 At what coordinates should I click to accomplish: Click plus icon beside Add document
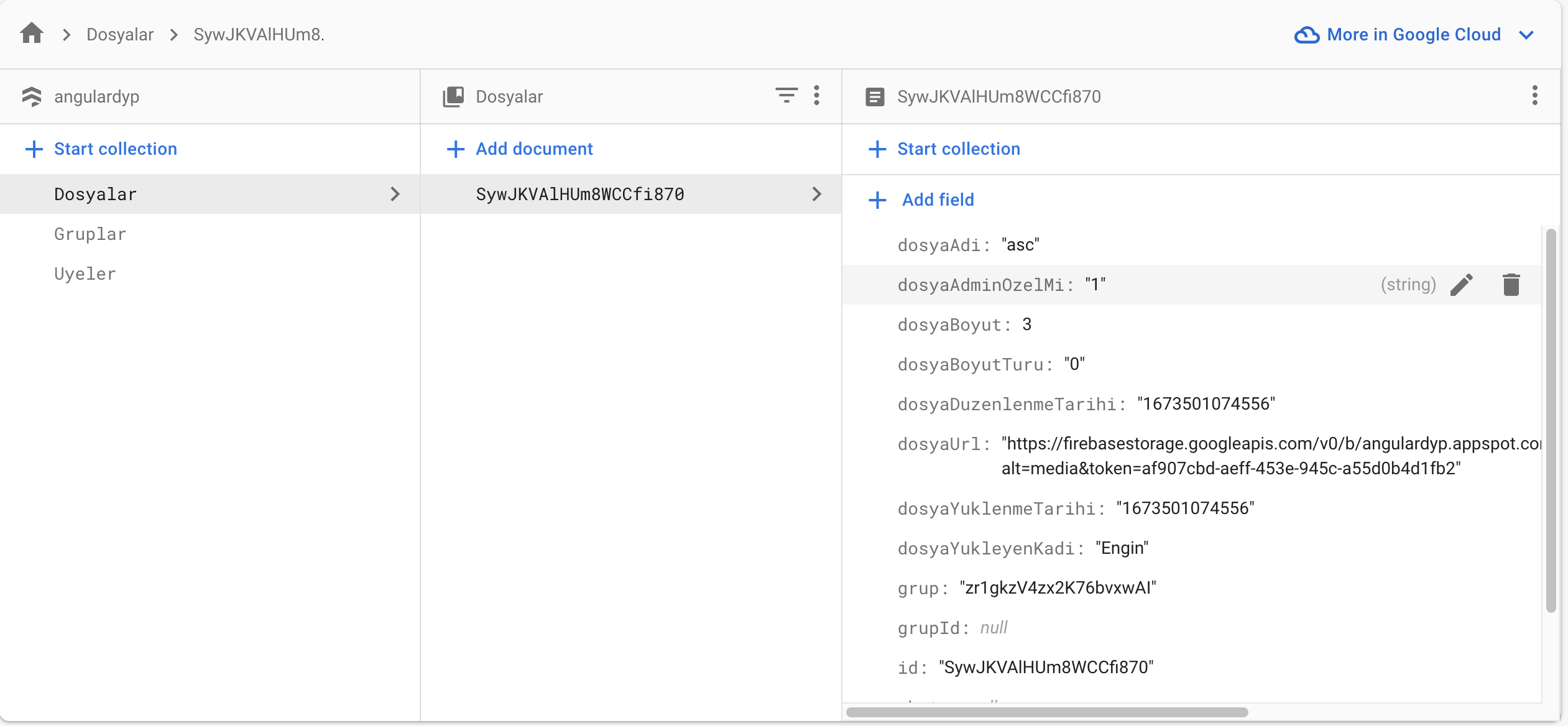tap(455, 149)
